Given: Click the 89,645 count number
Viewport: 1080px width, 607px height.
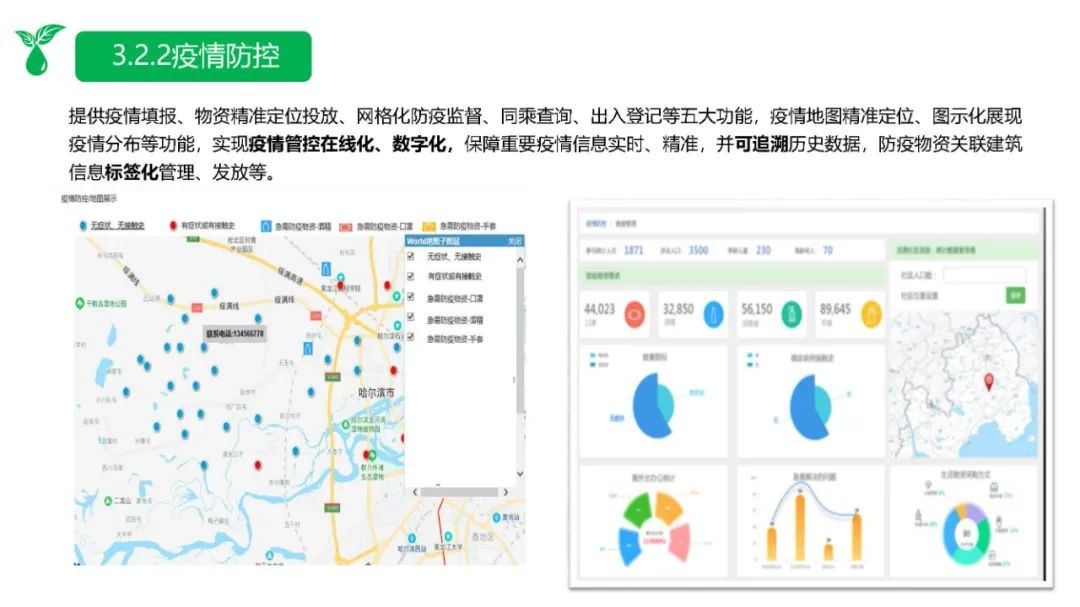Looking at the screenshot, I should click(x=835, y=309).
